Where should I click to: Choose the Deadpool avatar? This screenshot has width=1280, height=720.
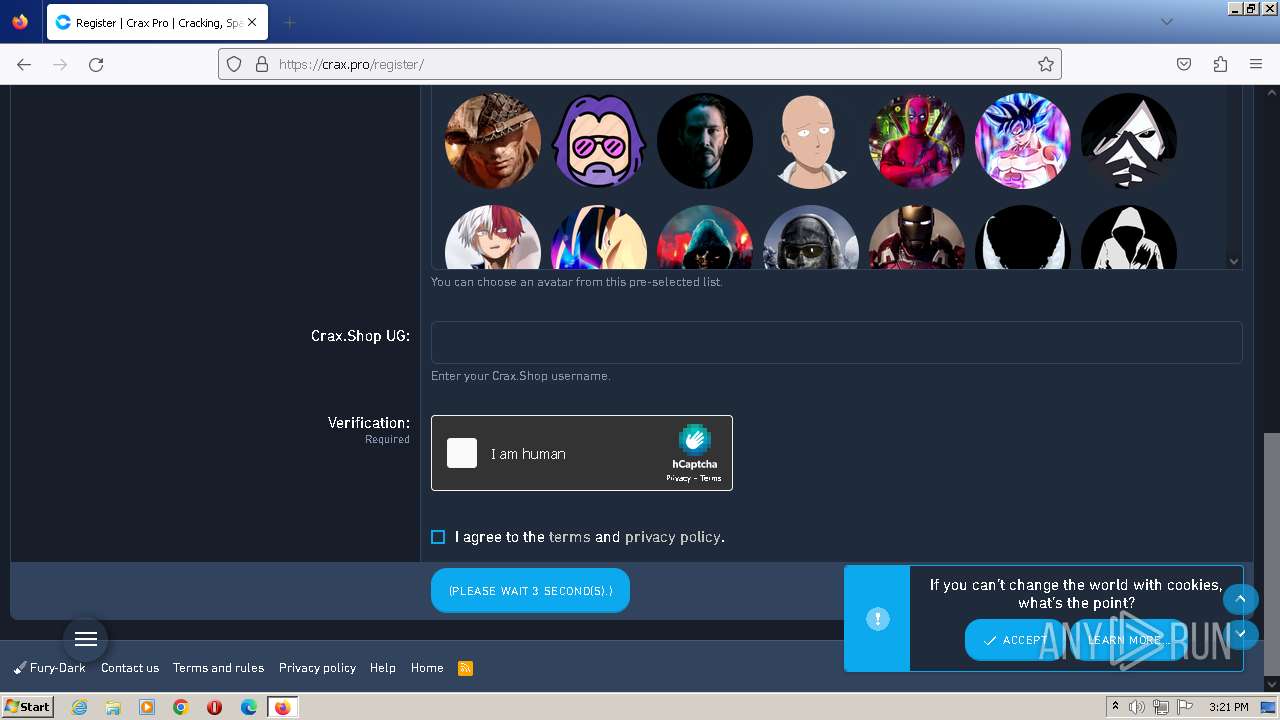pos(917,141)
